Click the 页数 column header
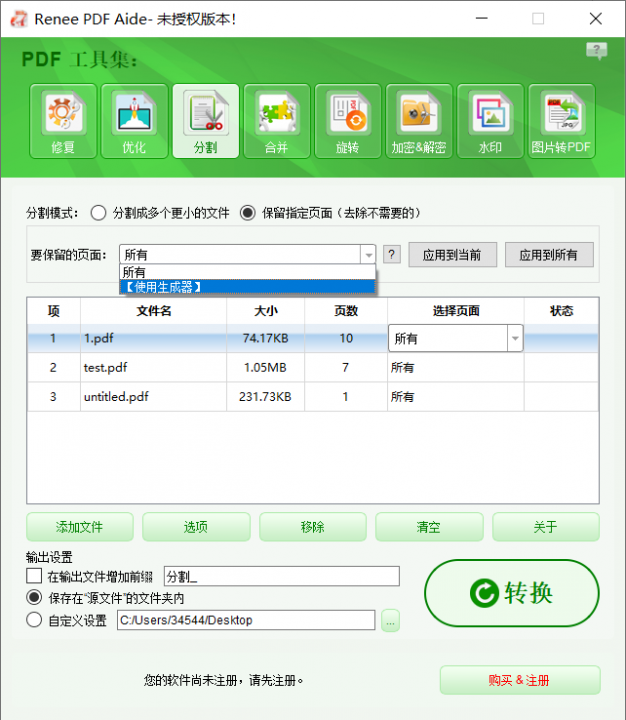The height and width of the screenshot is (720, 626). 346,311
